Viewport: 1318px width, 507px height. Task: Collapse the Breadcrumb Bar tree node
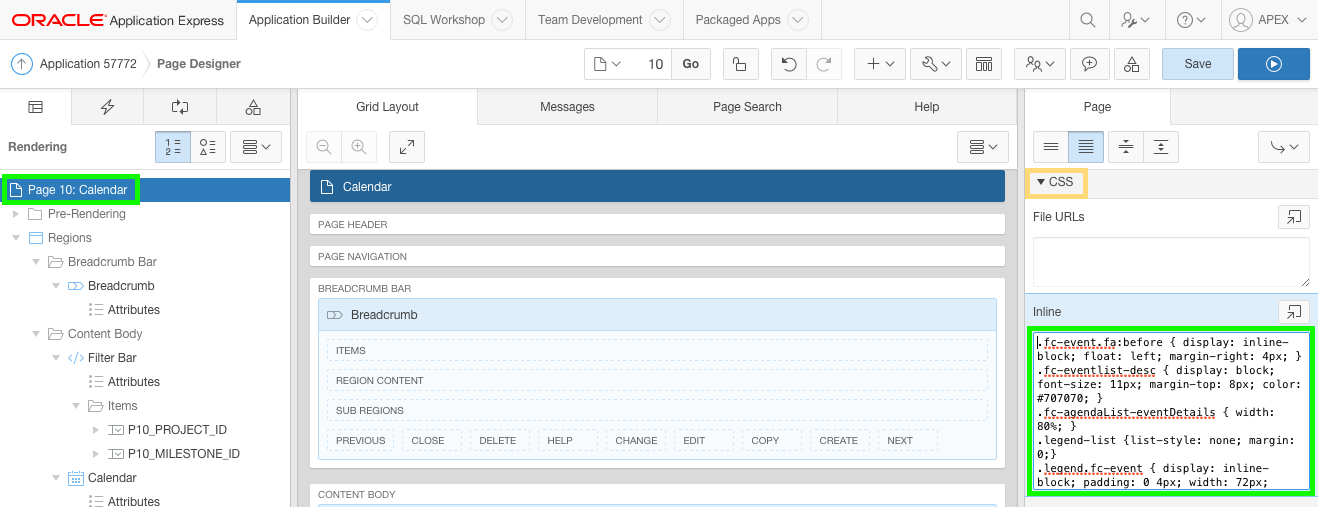[35, 262]
